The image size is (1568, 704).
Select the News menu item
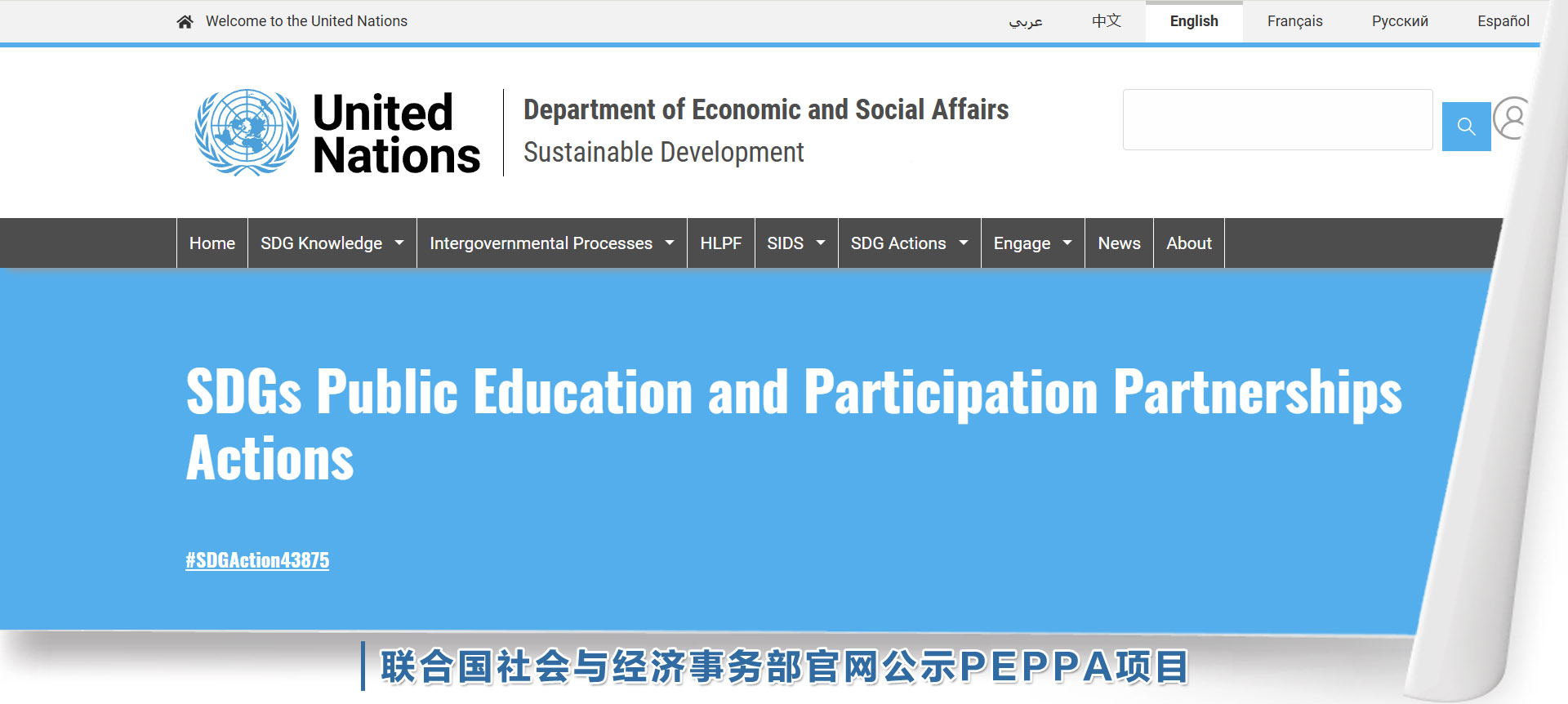tap(1119, 243)
